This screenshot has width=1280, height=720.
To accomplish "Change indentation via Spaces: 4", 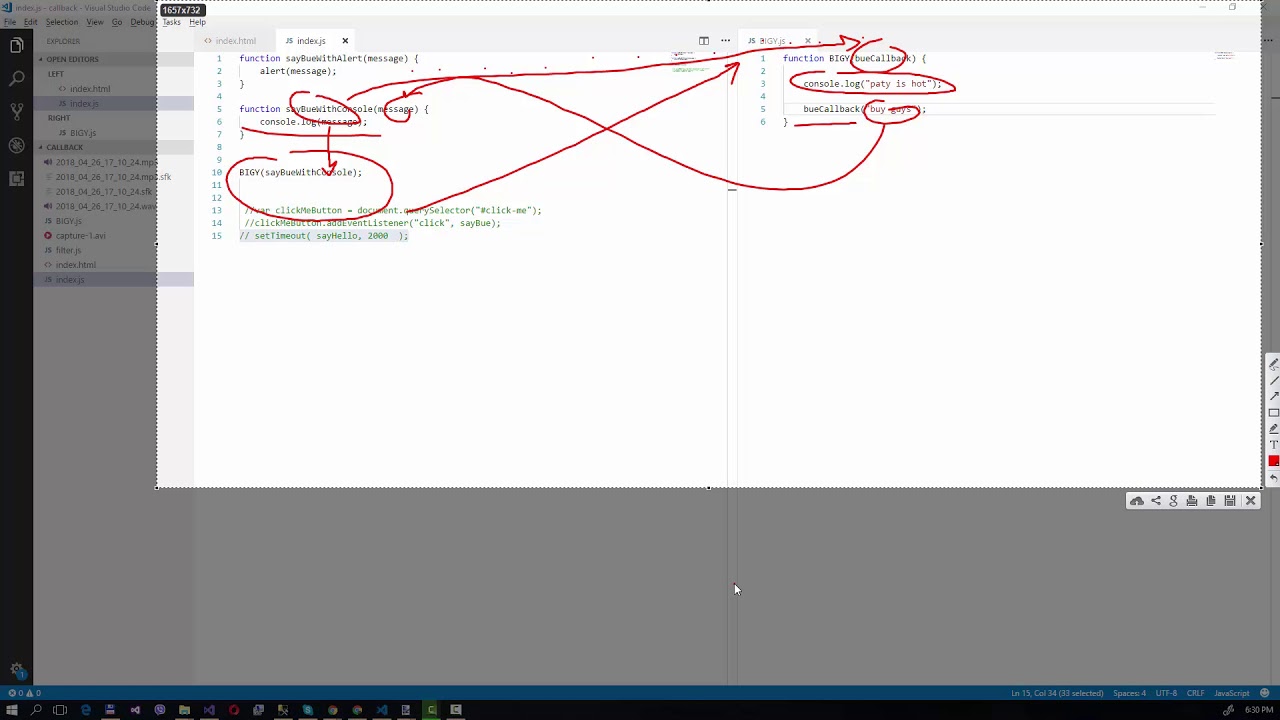I will pos(1130,693).
